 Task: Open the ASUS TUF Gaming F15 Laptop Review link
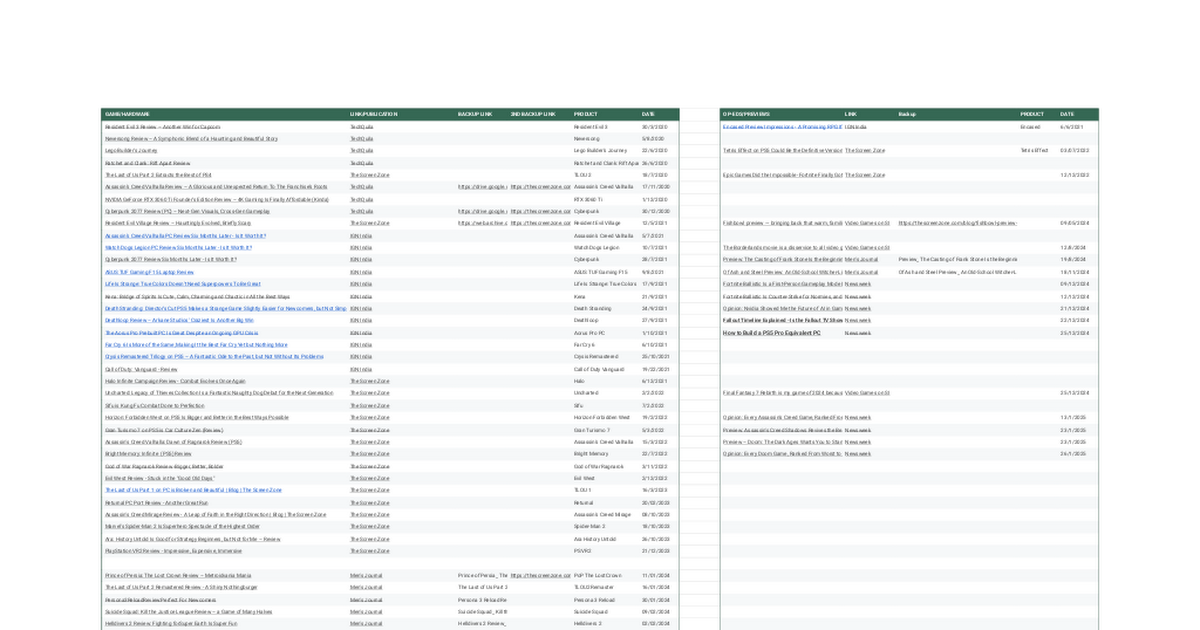tap(149, 272)
